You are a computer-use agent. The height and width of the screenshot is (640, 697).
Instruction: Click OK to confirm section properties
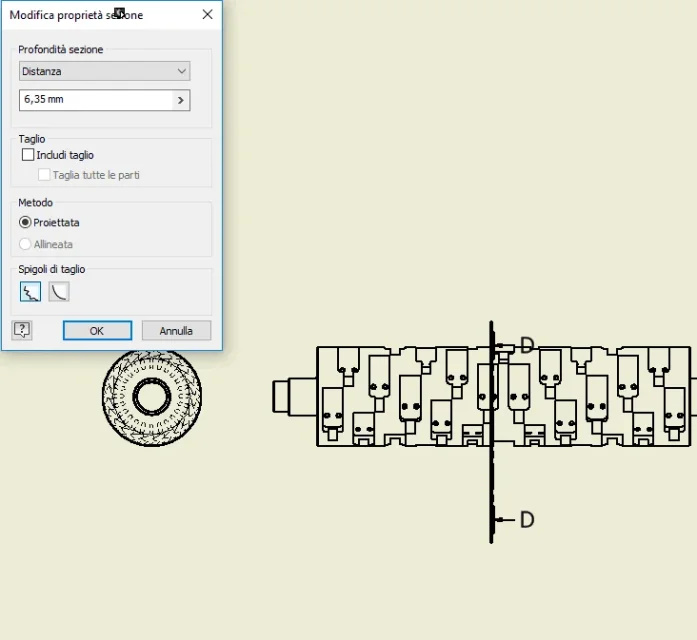point(97,331)
